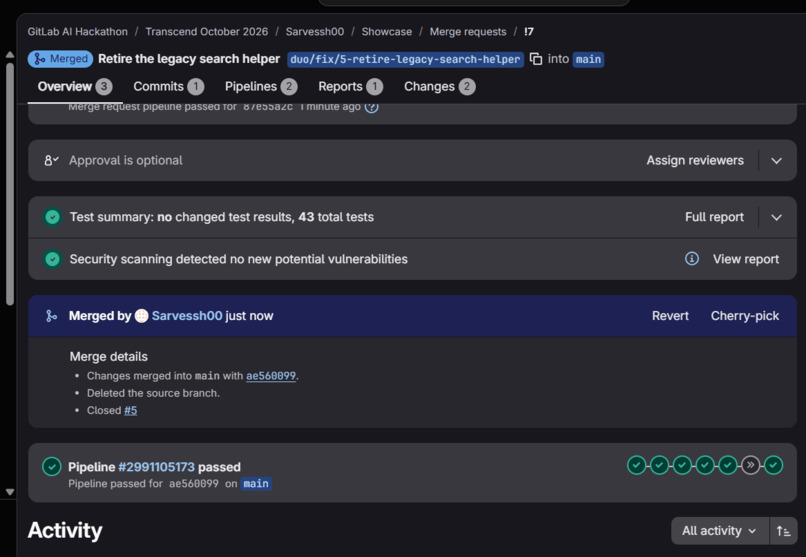Go to Transcend October 2026 breadcrumb

(x=207, y=31)
